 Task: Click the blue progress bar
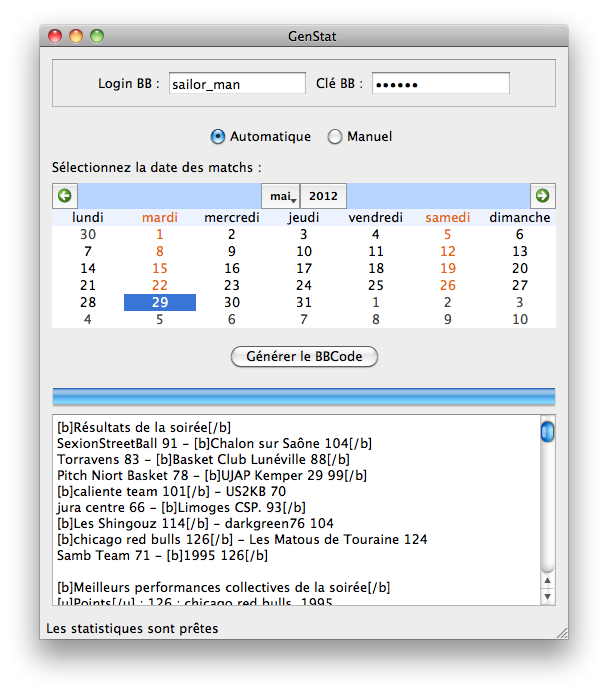[x=304, y=397]
